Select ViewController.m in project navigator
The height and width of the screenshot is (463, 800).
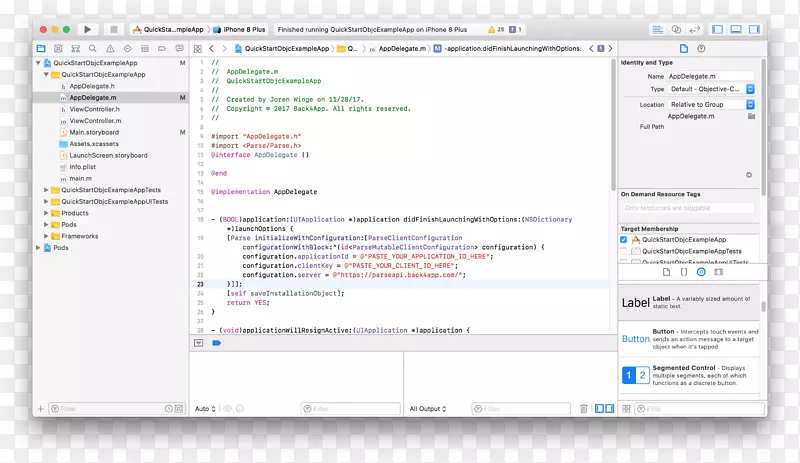click(x=95, y=120)
